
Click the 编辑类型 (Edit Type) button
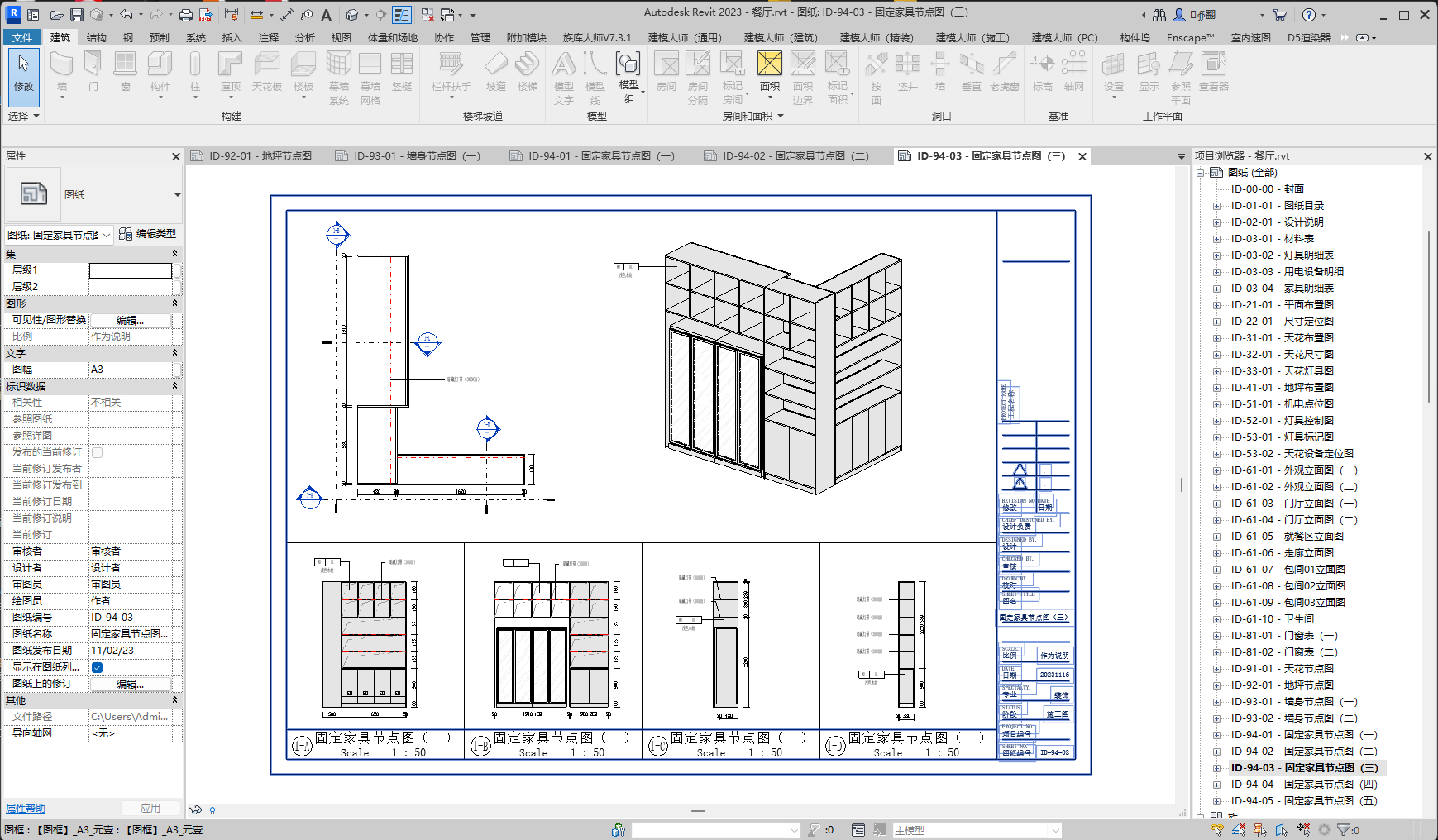[x=148, y=234]
